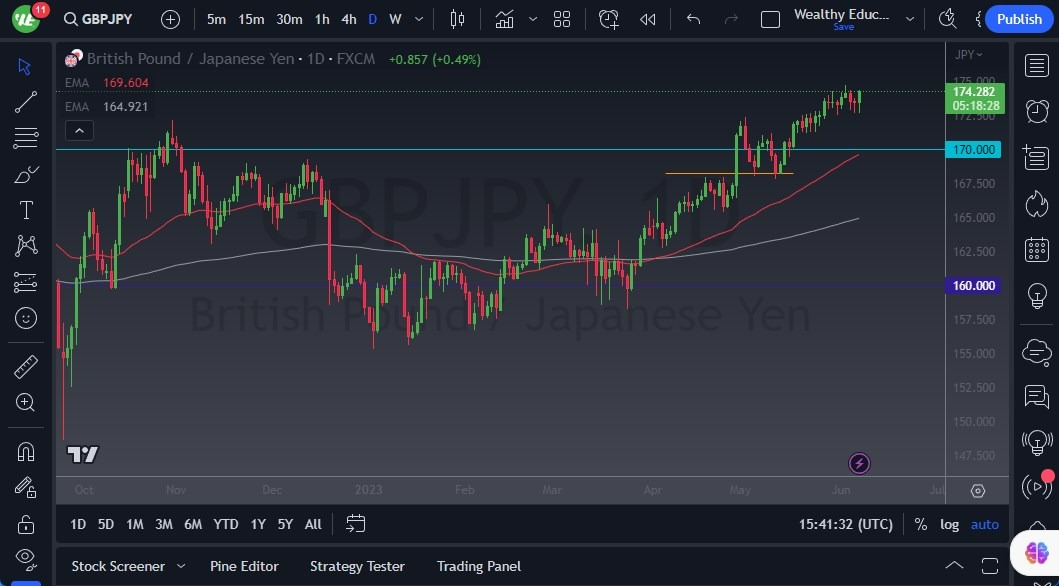This screenshot has height=586, width=1059.
Task: Click the Publish button
Action: pos(1018,19)
